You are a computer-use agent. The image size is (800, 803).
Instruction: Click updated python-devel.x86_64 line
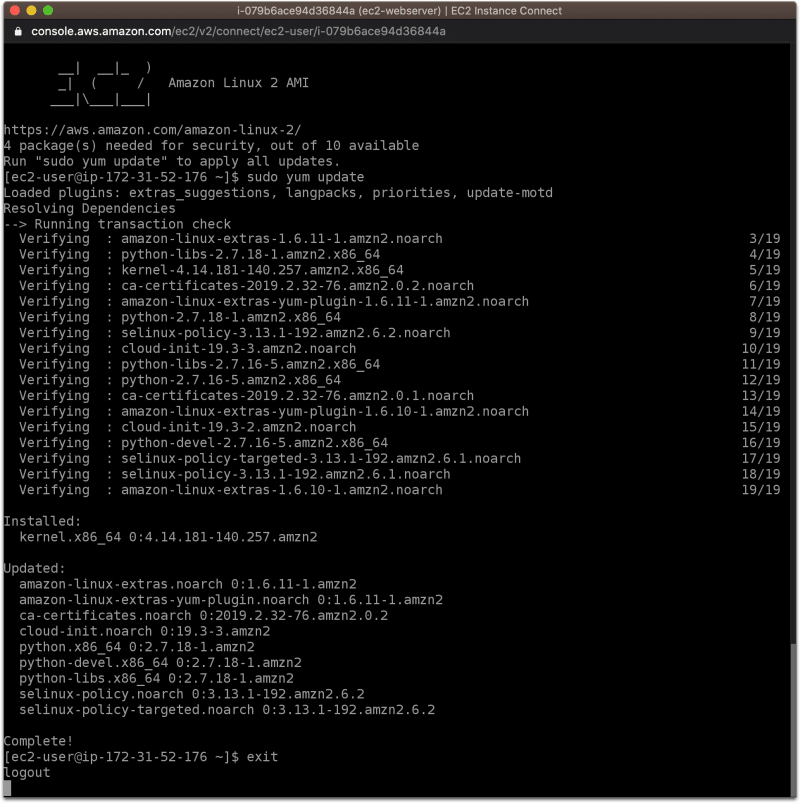160,663
